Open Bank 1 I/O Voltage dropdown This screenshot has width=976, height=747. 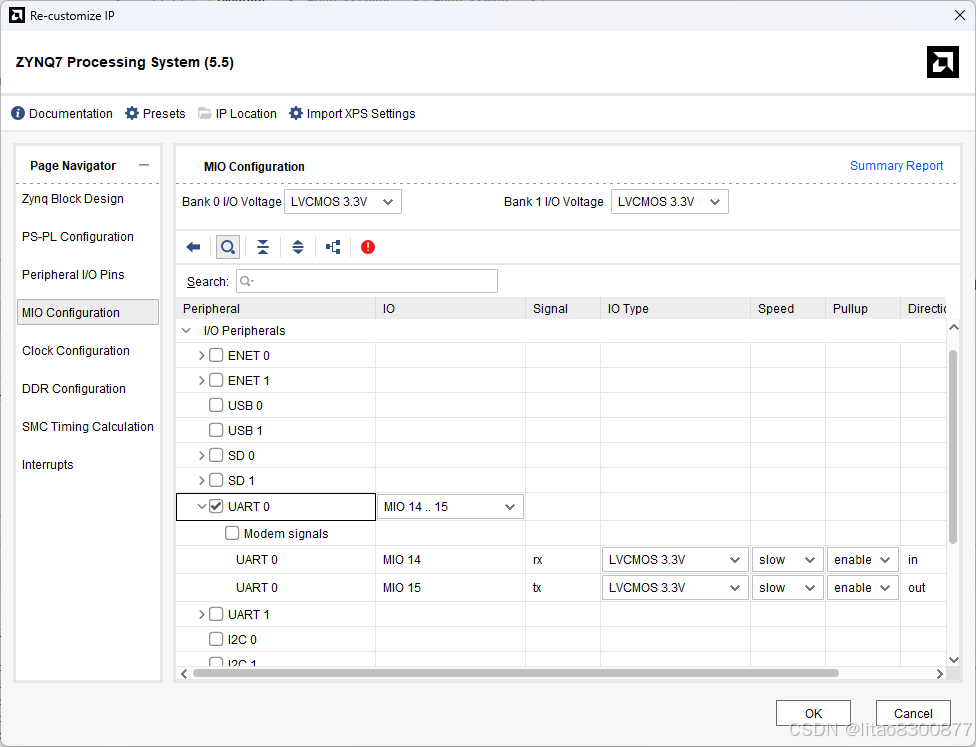[670, 202]
